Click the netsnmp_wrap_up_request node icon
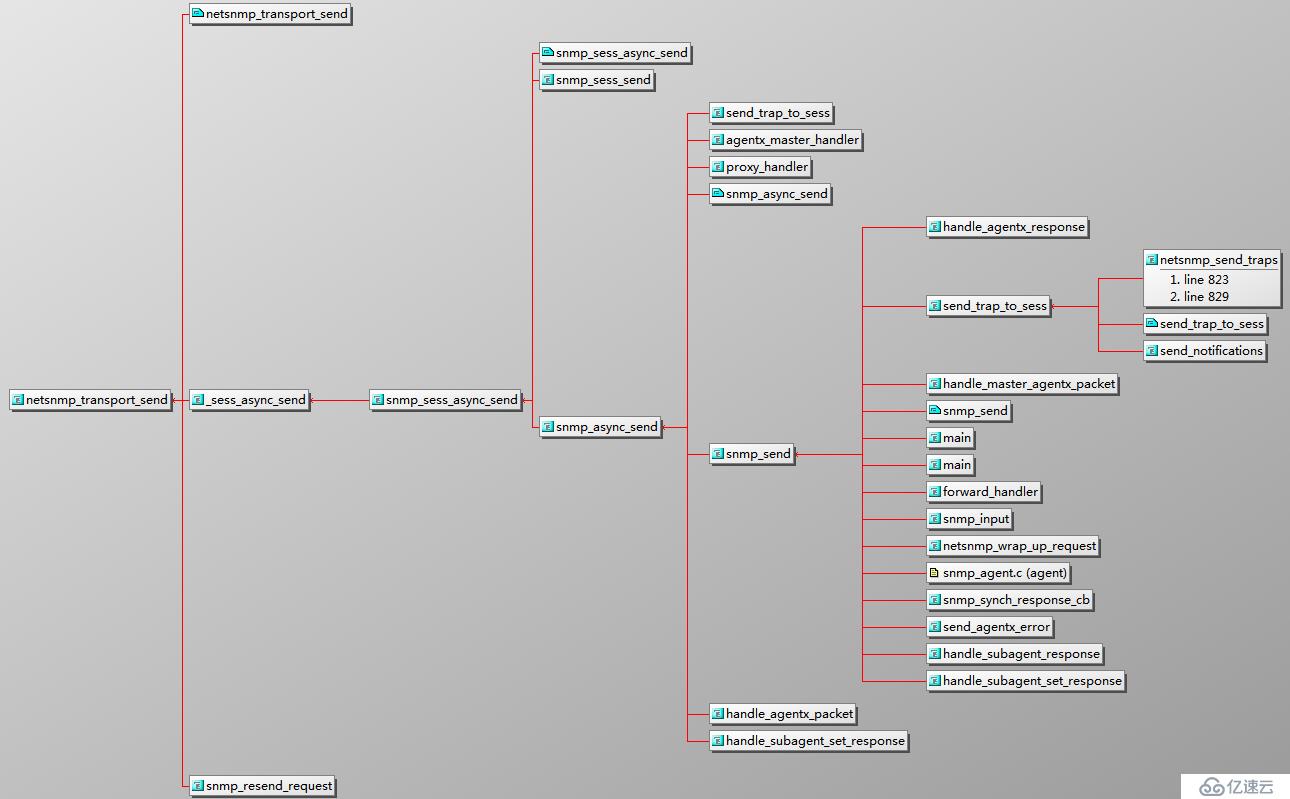Image resolution: width=1290 pixels, height=799 pixels. click(x=935, y=546)
